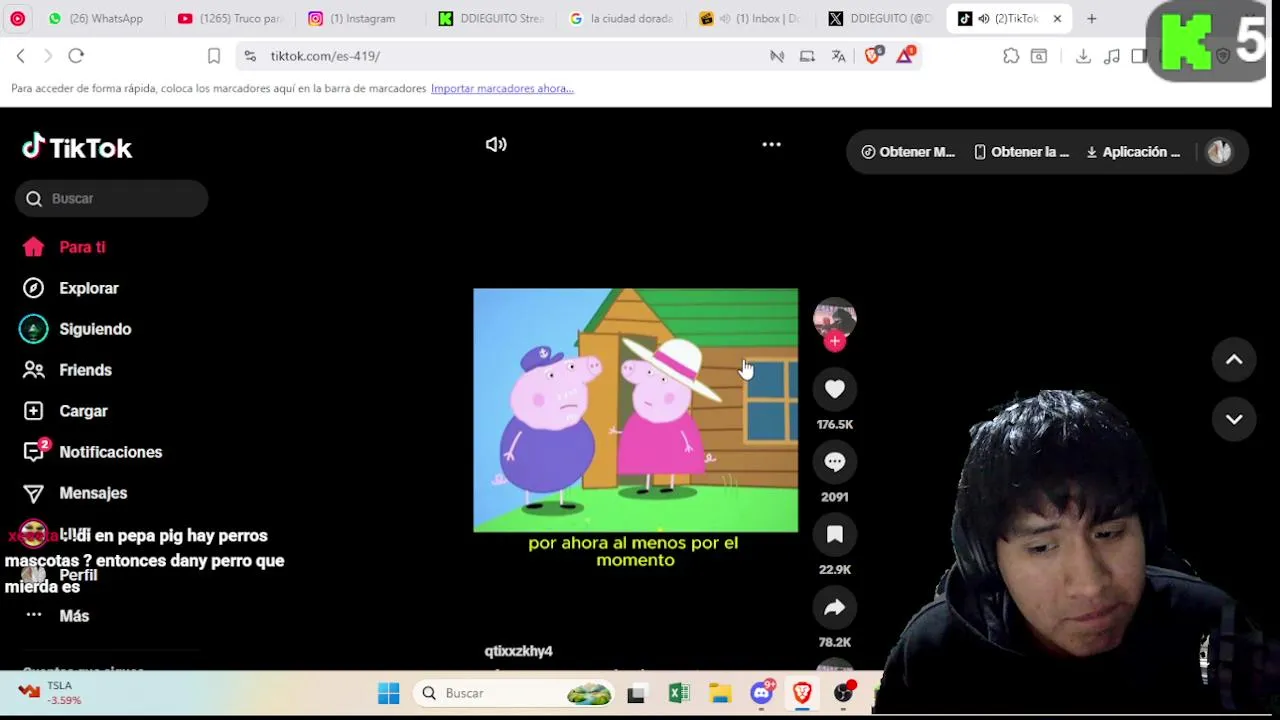1280x720 pixels.
Task: Go to the previous video with the up chevron
Action: click(x=1234, y=360)
